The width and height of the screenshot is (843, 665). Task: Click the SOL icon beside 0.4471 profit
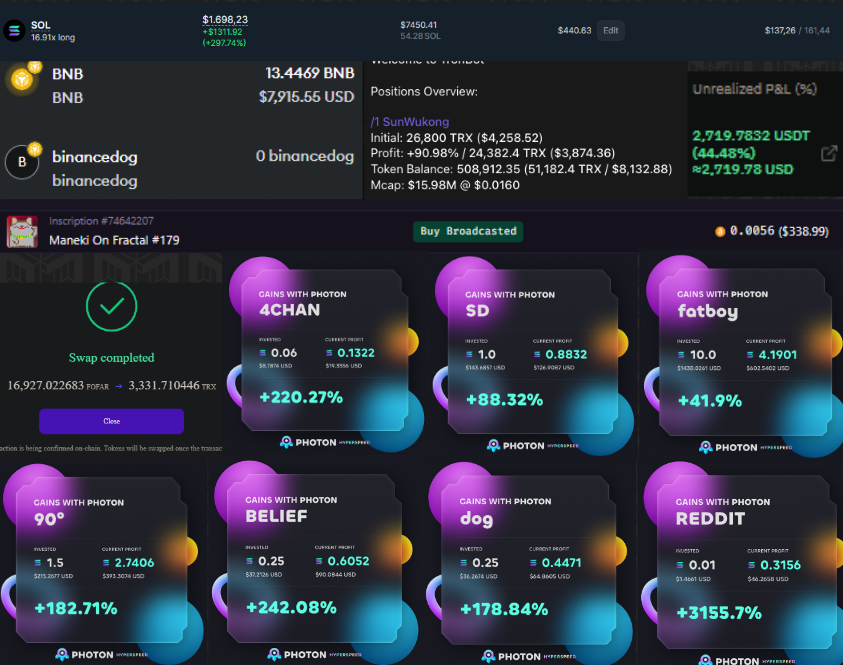click(533, 563)
